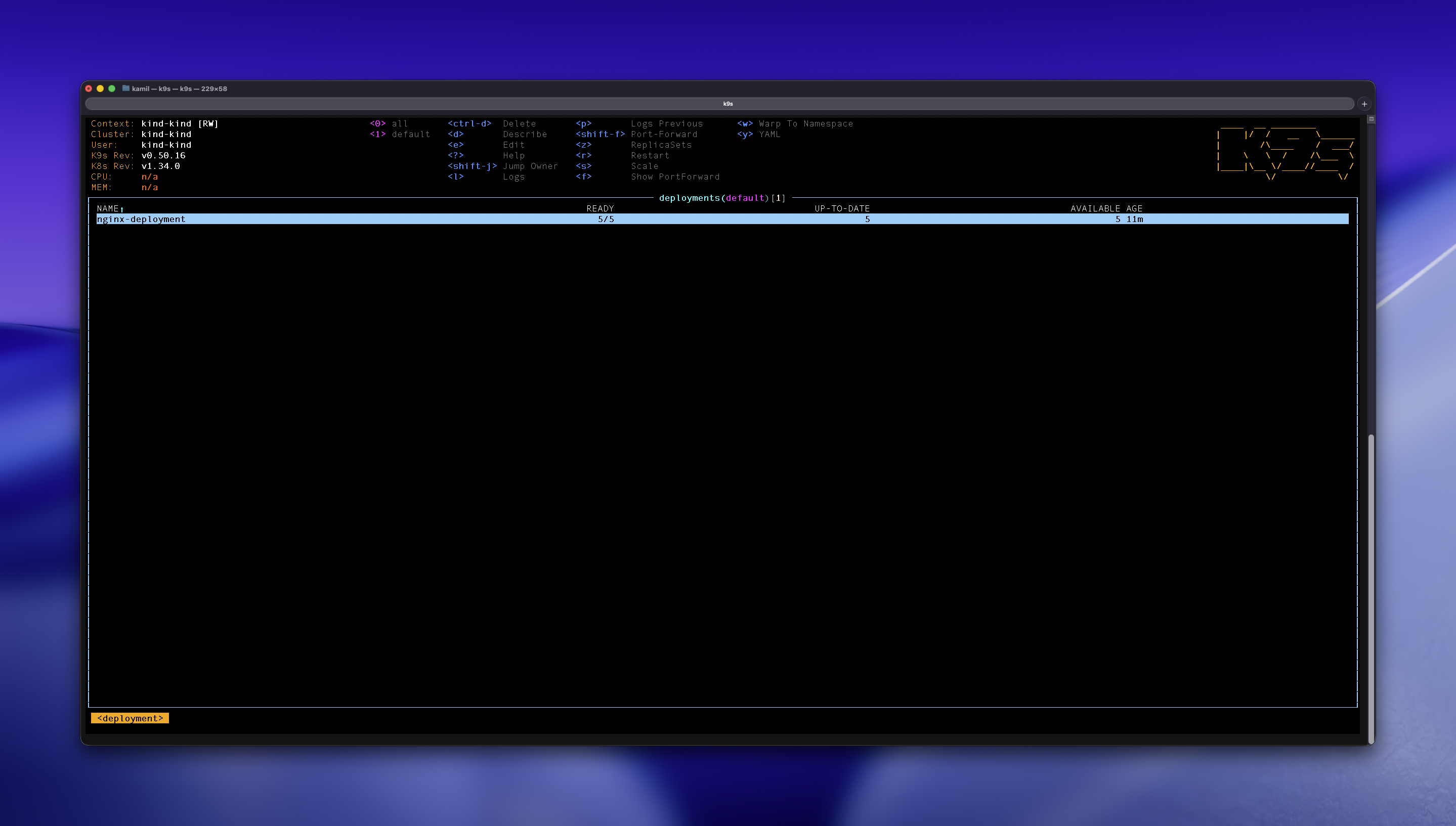1456x826 pixels.
Task: Click the window title kamil — k9s — k9s — 229×58
Action: click(179, 89)
